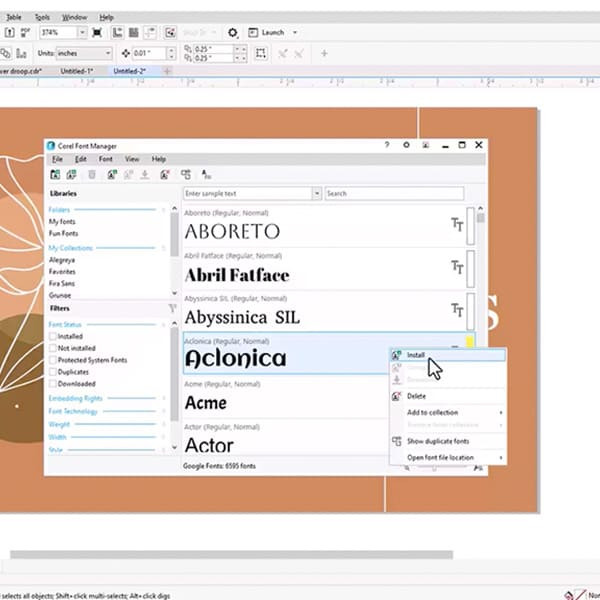The height and width of the screenshot is (600, 600).
Task: Click Publish to PDF icon in CorelDRAW toolbar
Action: coord(25,33)
